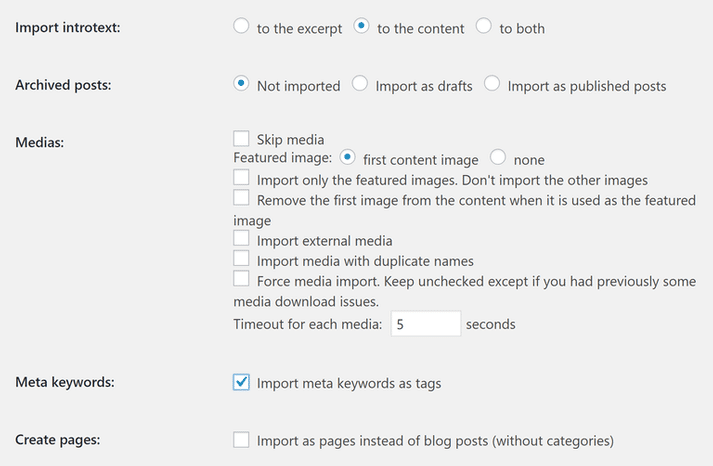This screenshot has width=713, height=466.
Task: Click the 'Import external media' label text
Action: click(x=324, y=241)
